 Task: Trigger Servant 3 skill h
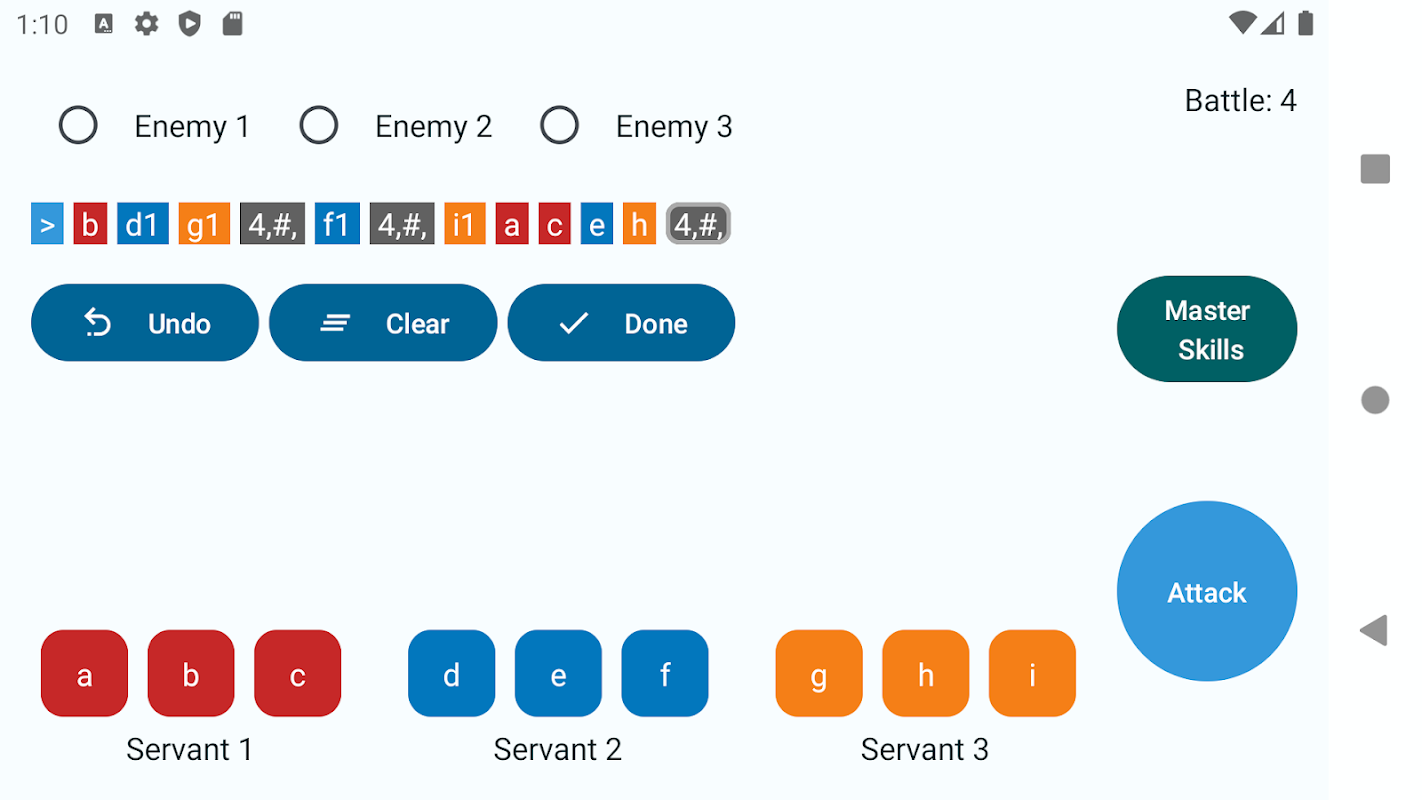926,673
